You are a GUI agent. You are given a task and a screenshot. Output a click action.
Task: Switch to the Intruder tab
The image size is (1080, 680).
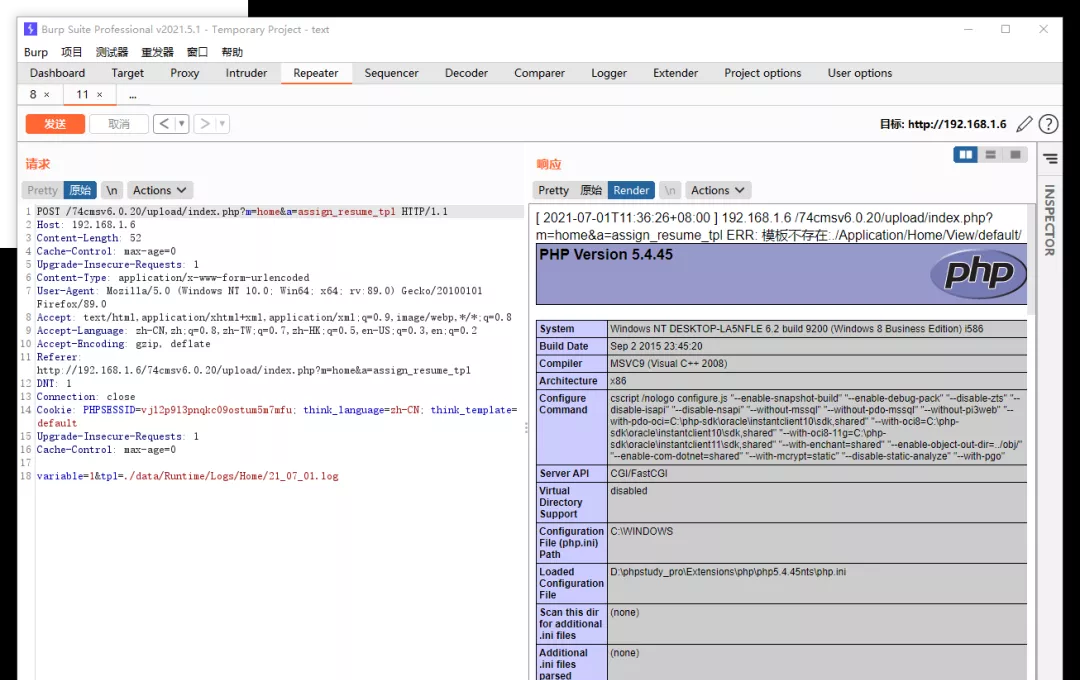[246, 73]
